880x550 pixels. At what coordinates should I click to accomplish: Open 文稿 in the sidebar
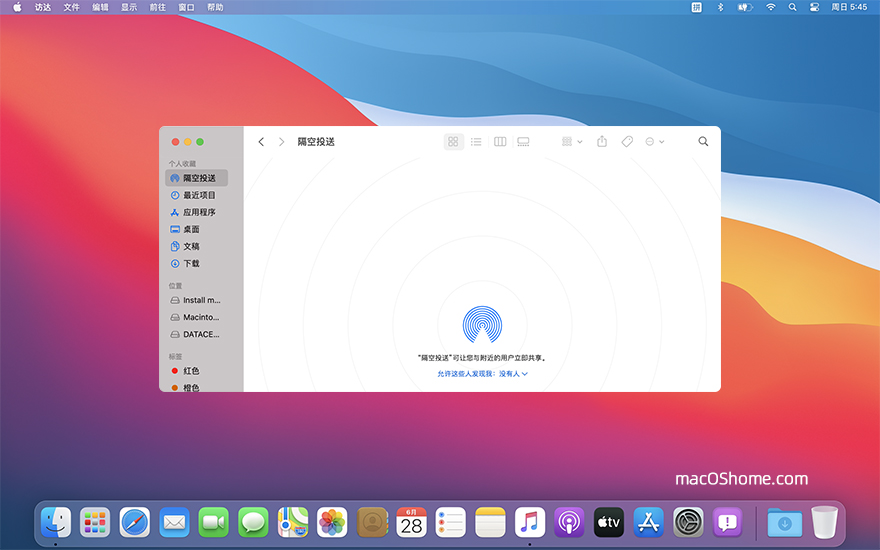click(x=196, y=246)
